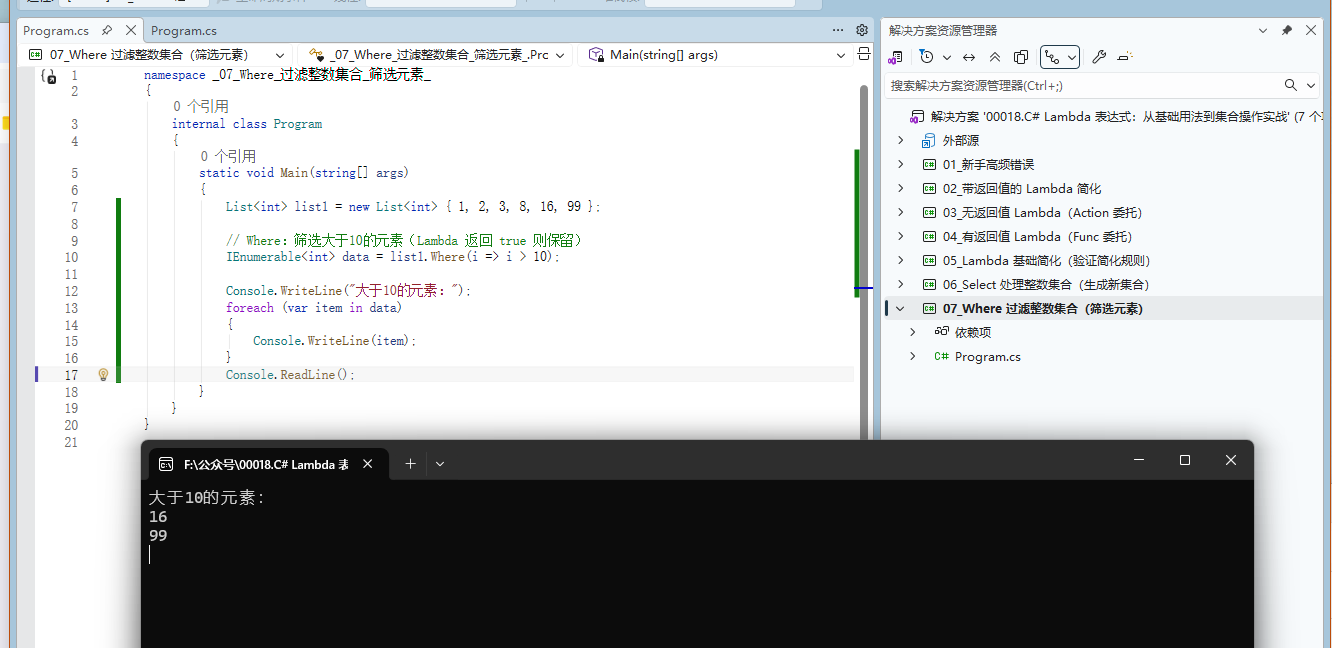Open the Main(string[] args) member dropdown

tap(715, 55)
